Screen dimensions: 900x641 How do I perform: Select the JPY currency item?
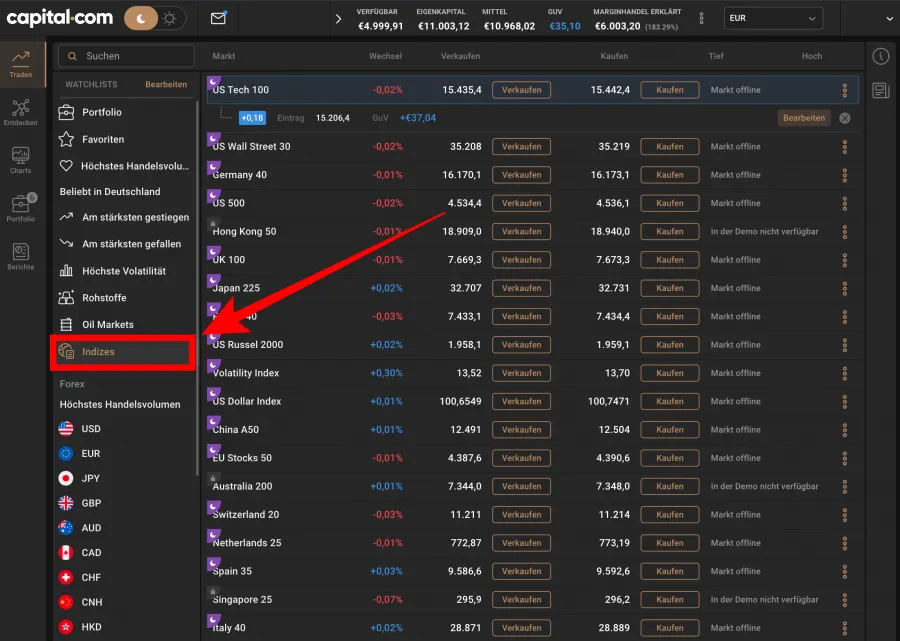tap(91, 478)
